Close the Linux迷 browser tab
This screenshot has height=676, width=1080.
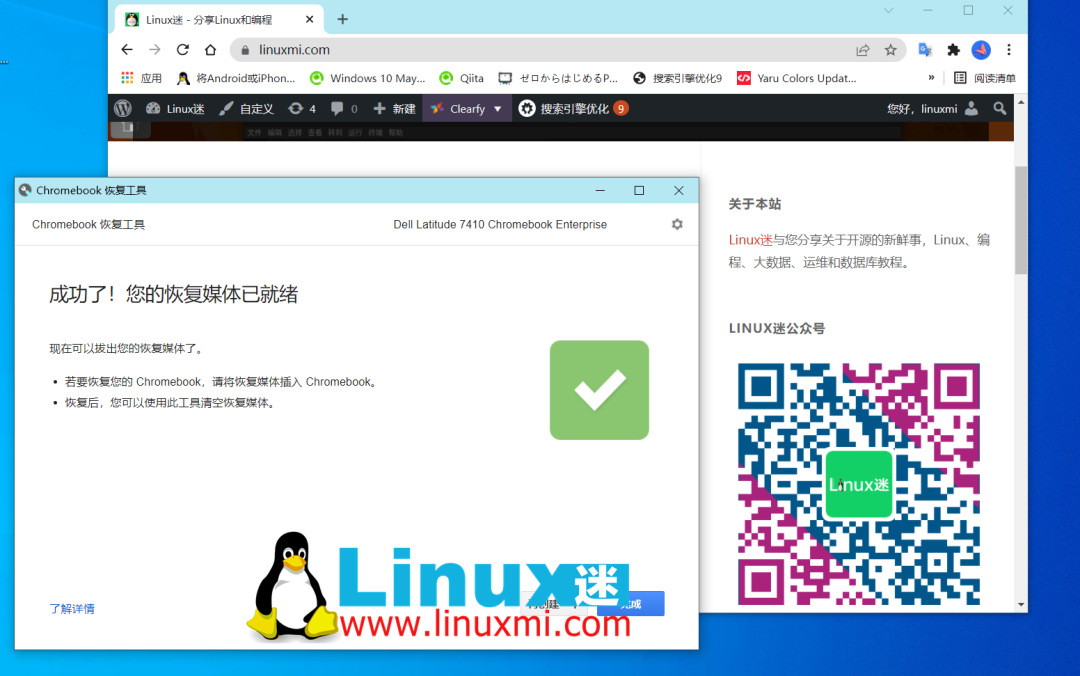click(x=309, y=19)
